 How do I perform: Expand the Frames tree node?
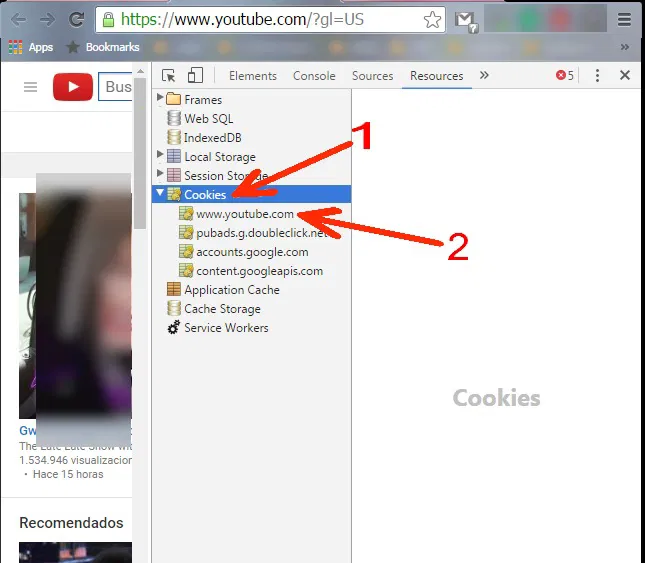pos(160,99)
